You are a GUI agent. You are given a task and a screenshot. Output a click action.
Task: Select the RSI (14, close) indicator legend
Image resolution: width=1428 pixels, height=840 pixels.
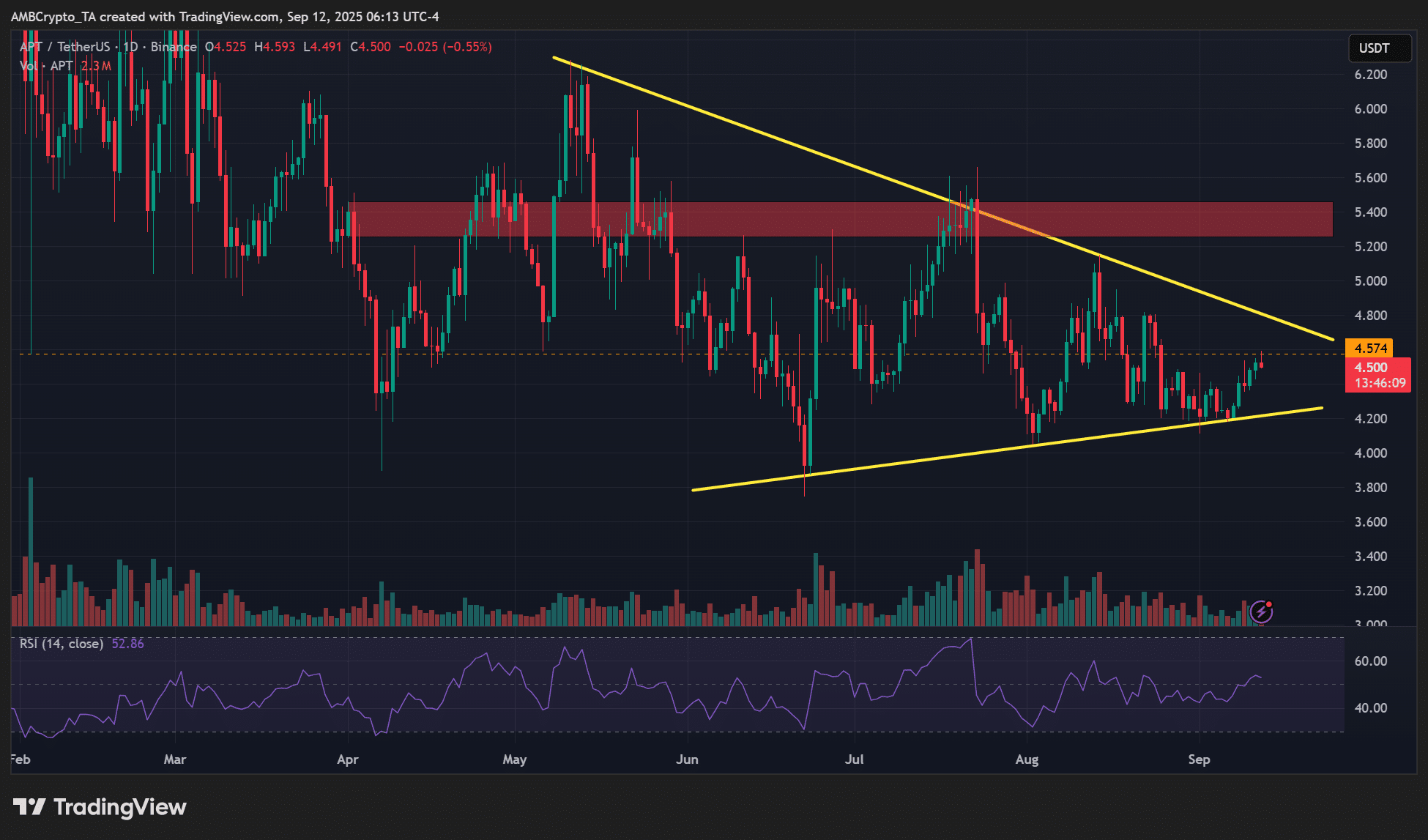tap(62, 644)
